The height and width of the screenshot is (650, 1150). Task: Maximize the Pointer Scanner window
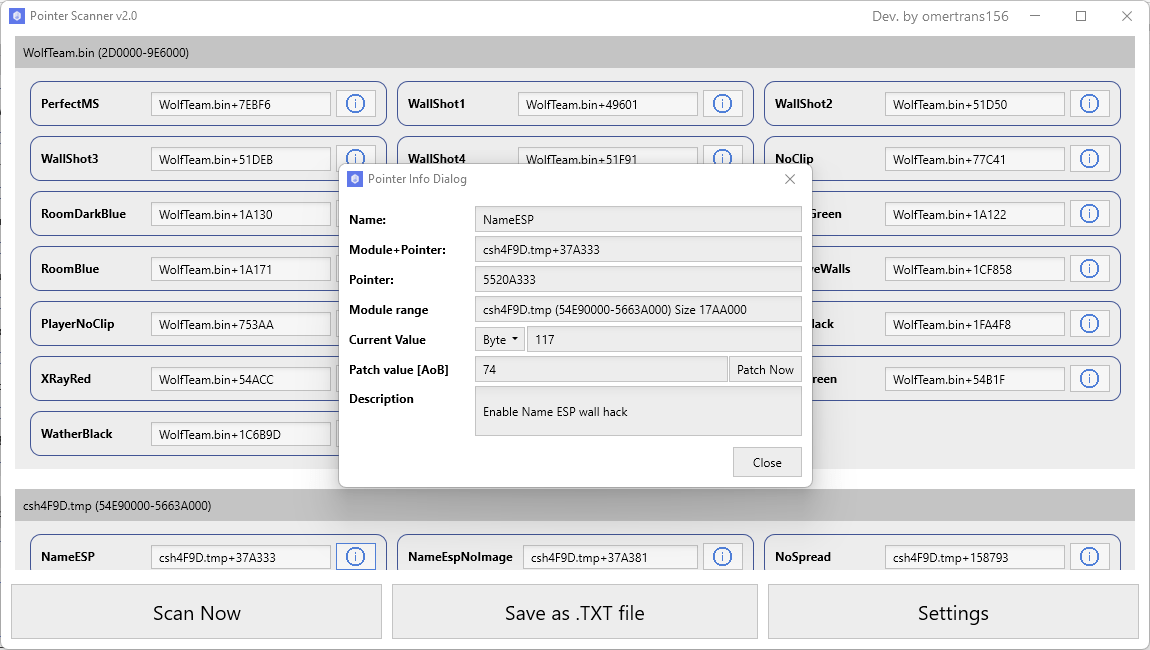[1081, 16]
